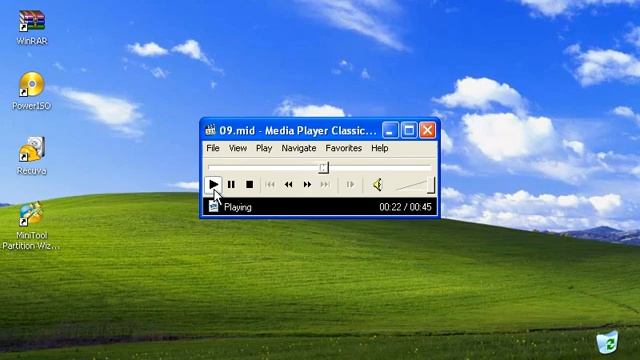This screenshot has height=360, width=640.
Task: Mute audio with the speaker icon
Action: pos(377,184)
